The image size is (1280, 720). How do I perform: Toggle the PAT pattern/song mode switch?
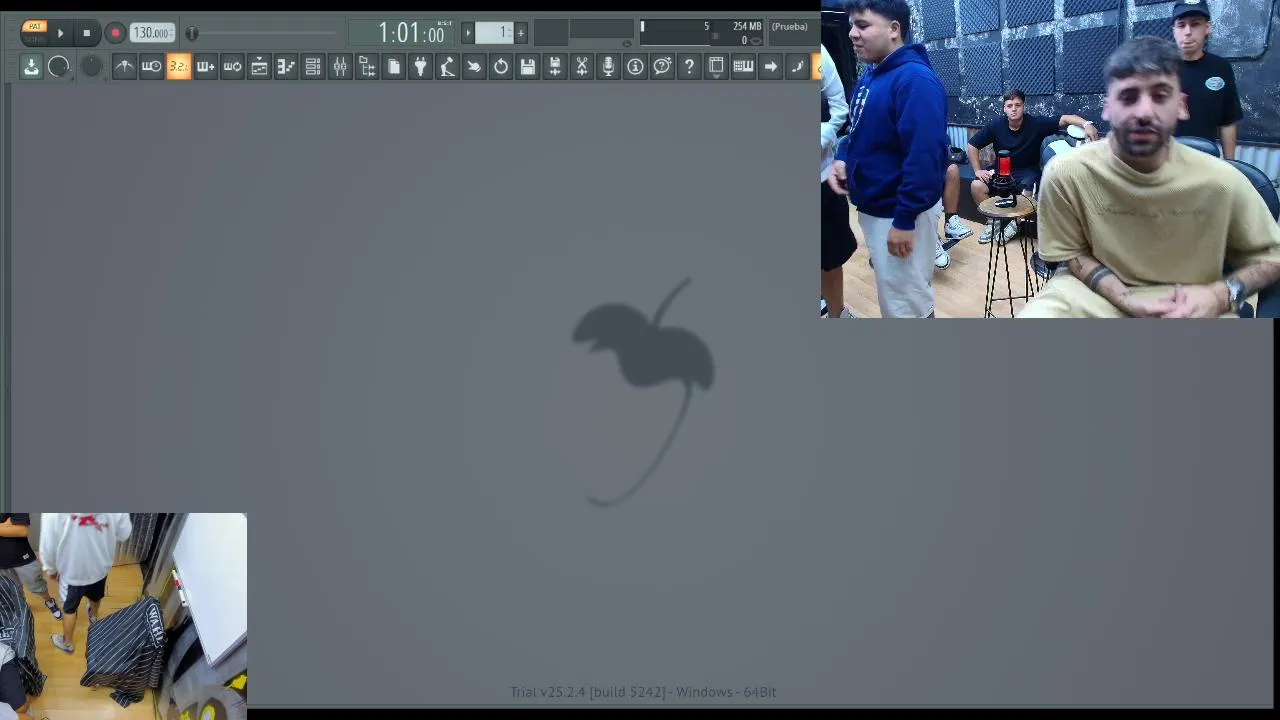tap(34, 32)
